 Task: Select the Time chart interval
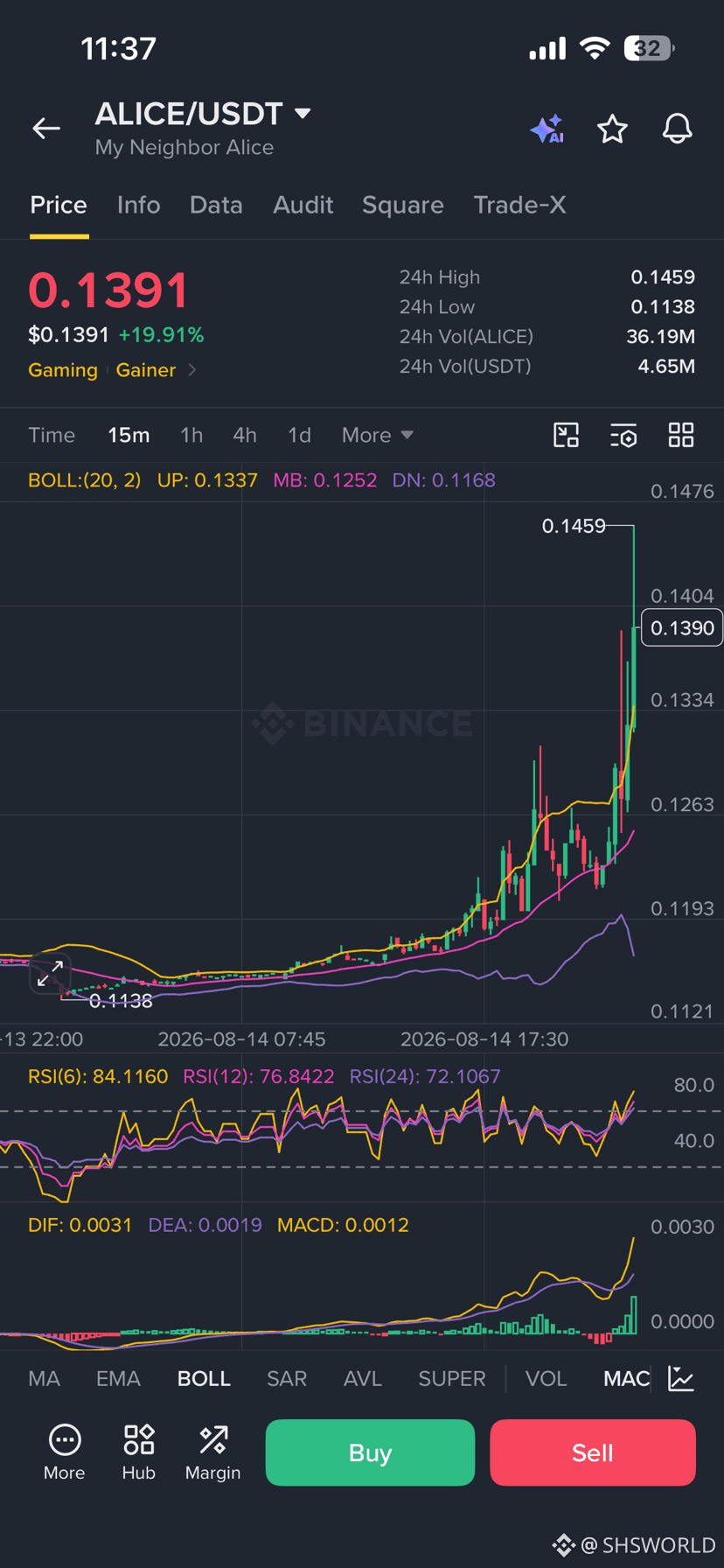52,435
